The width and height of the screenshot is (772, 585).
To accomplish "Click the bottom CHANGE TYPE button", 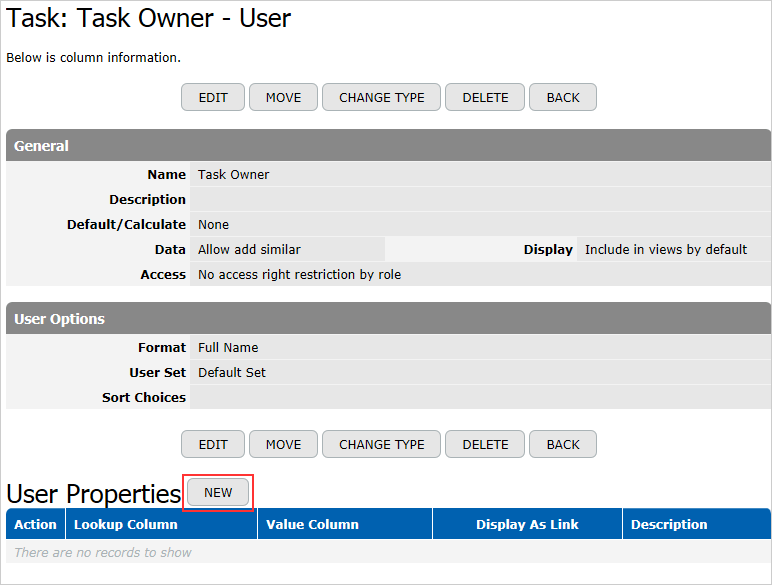I will (x=382, y=444).
